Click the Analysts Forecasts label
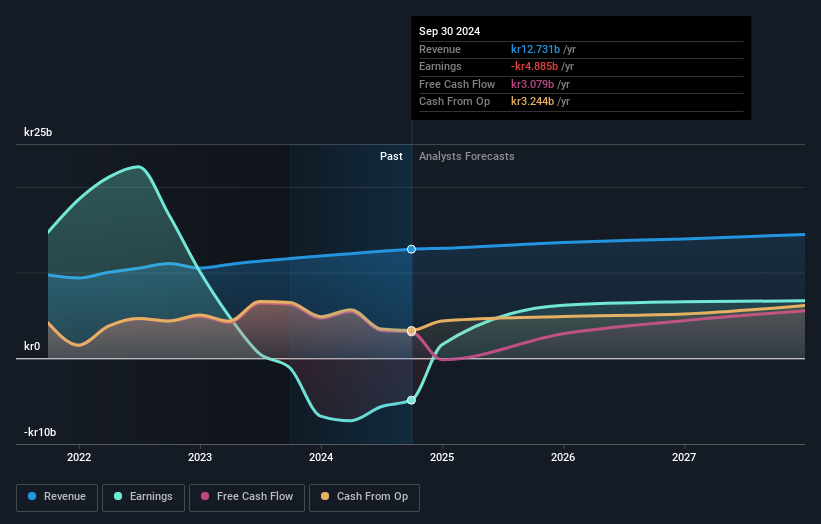 [x=467, y=157]
